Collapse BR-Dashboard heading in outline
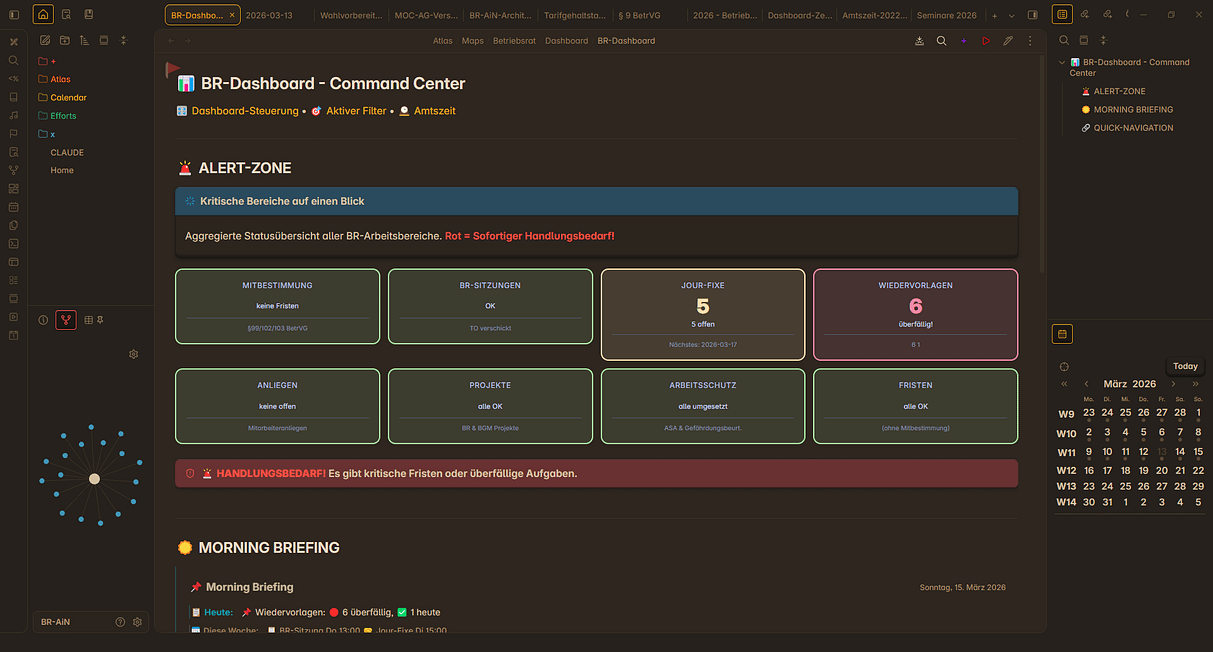 click(1062, 62)
